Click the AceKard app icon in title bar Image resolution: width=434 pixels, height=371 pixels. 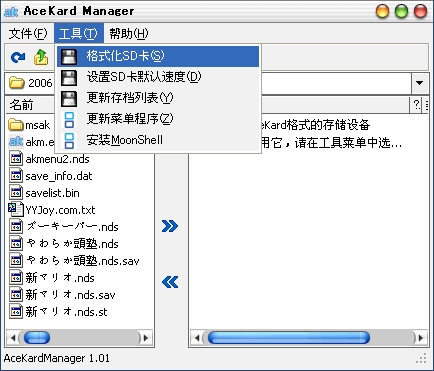tap(11, 11)
